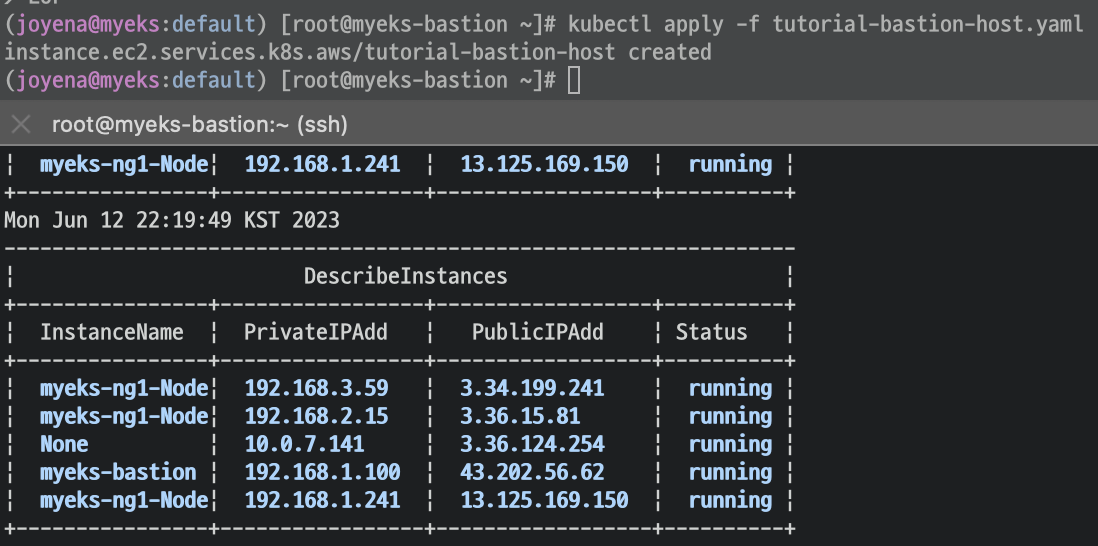Click the running status for 192.168.2.15
1098x546 pixels.
pos(730,416)
